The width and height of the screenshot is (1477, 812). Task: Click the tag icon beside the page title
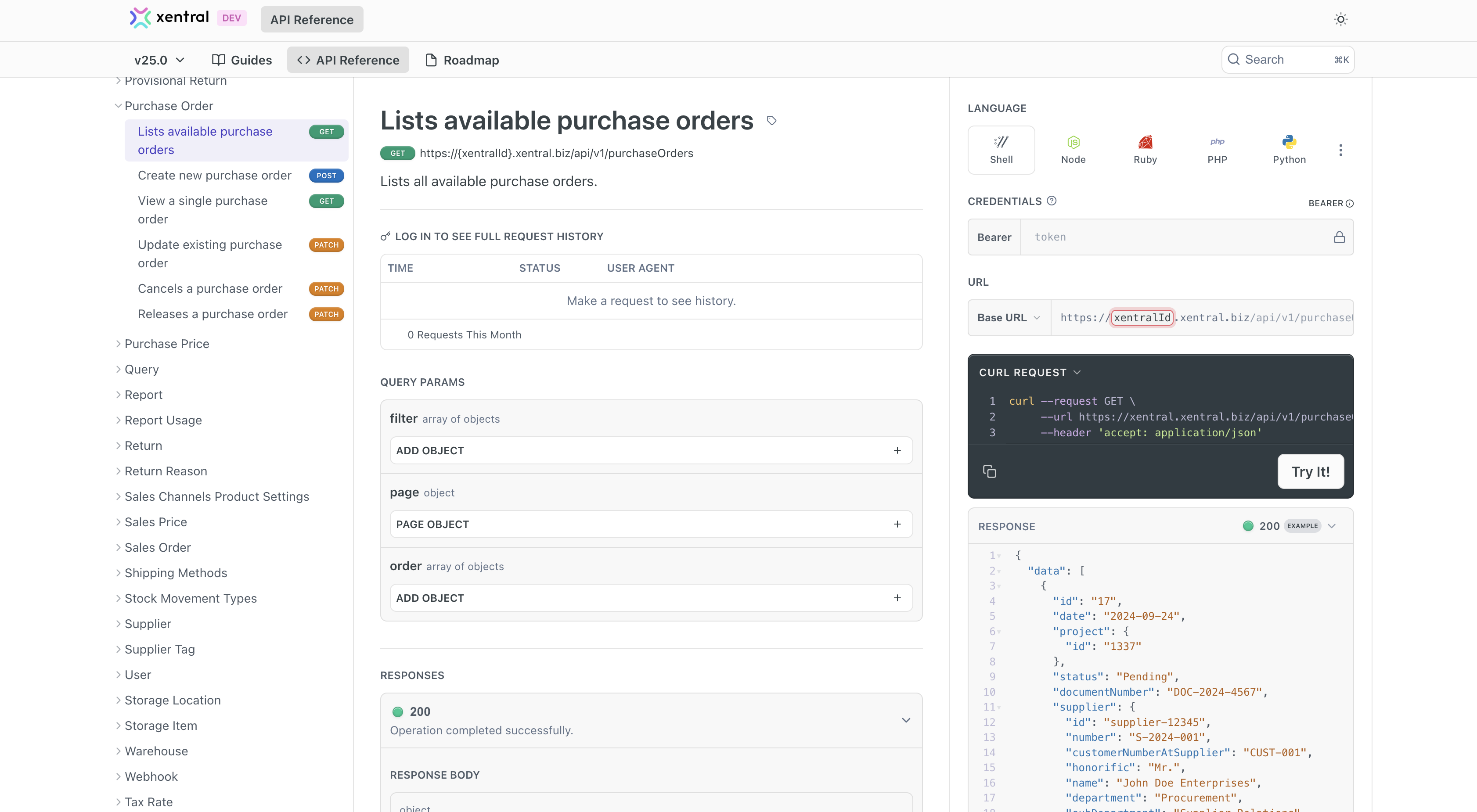click(771, 120)
